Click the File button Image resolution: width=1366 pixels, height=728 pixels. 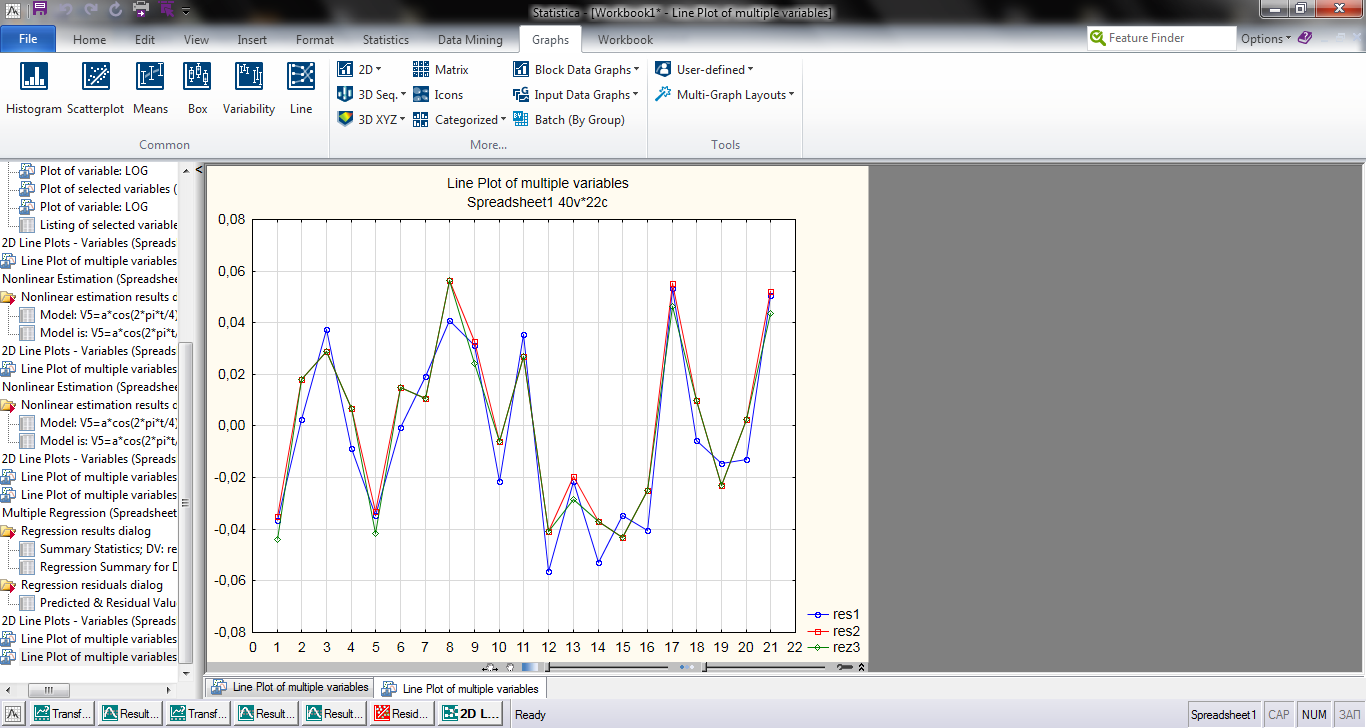[28, 40]
